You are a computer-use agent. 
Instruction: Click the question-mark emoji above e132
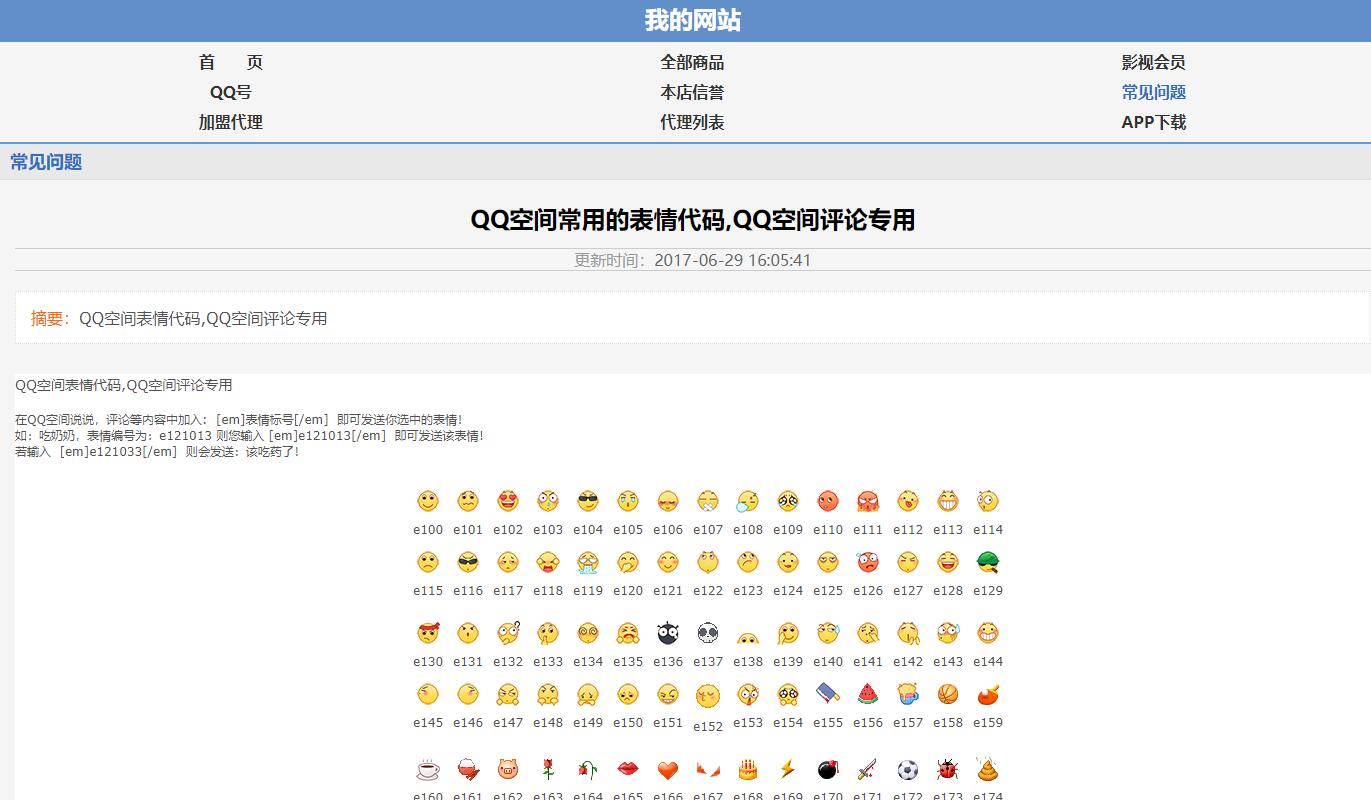(508, 633)
